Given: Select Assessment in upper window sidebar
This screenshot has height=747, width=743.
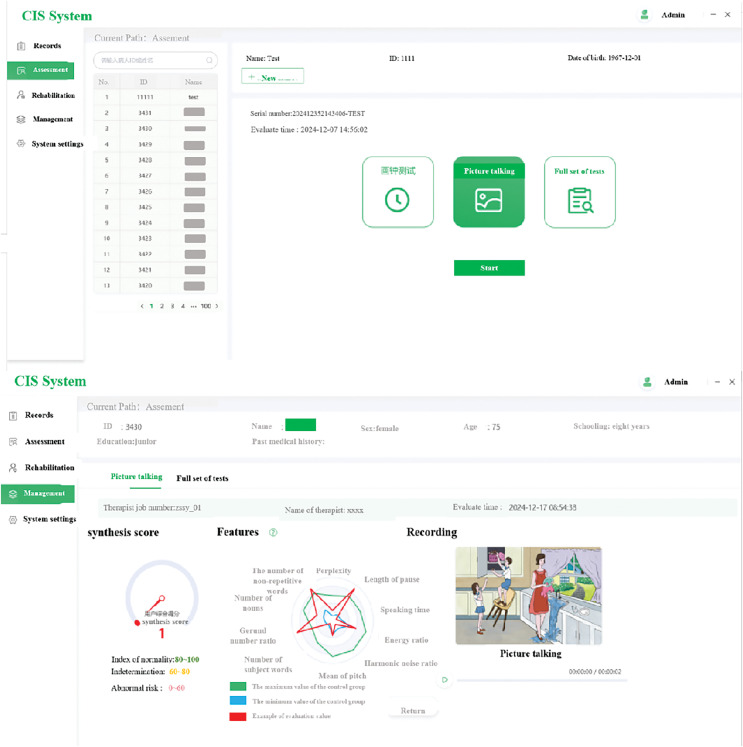Looking at the screenshot, I should point(40,70).
